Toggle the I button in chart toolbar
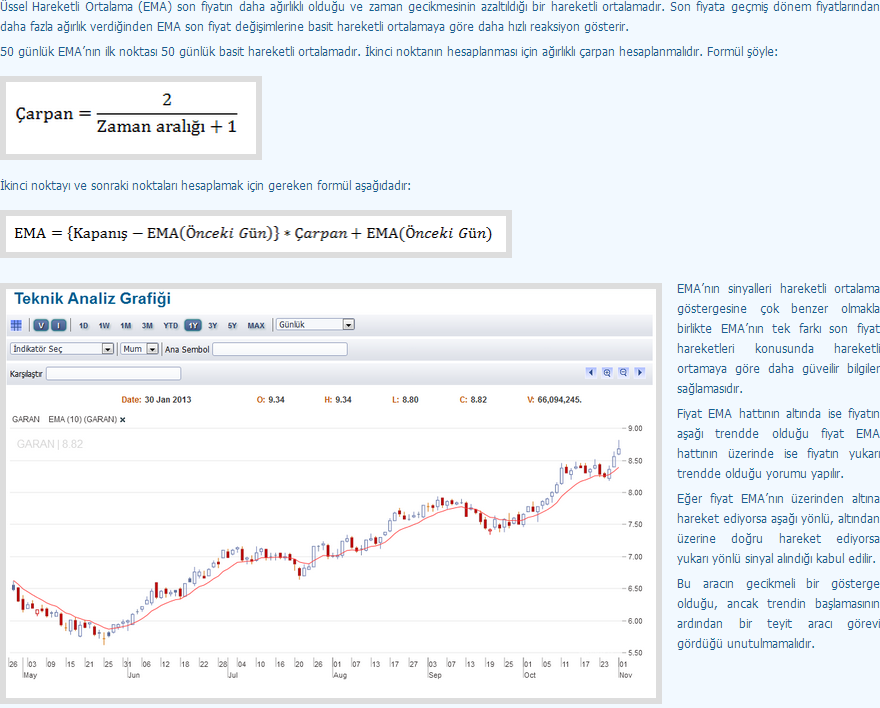 [59, 325]
